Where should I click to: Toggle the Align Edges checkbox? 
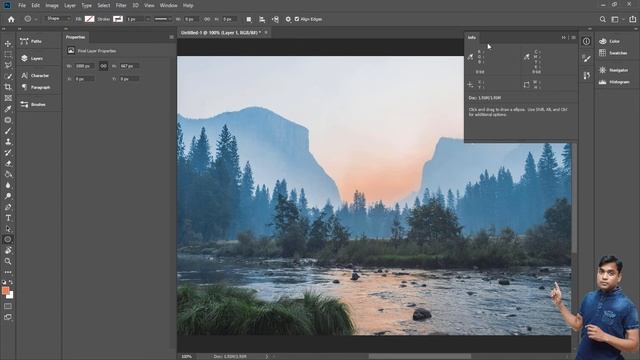[297, 19]
